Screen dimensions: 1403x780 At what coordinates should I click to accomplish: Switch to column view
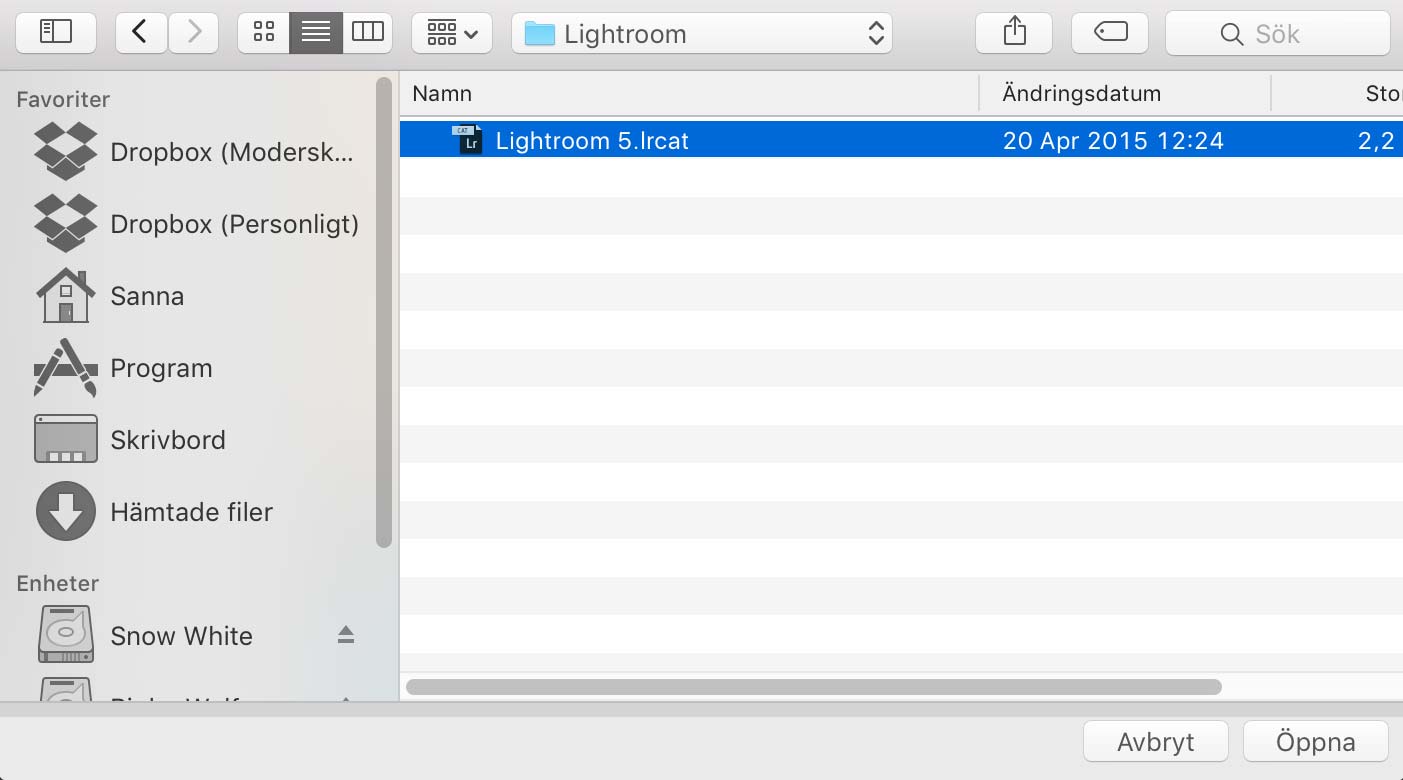click(368, 33)
